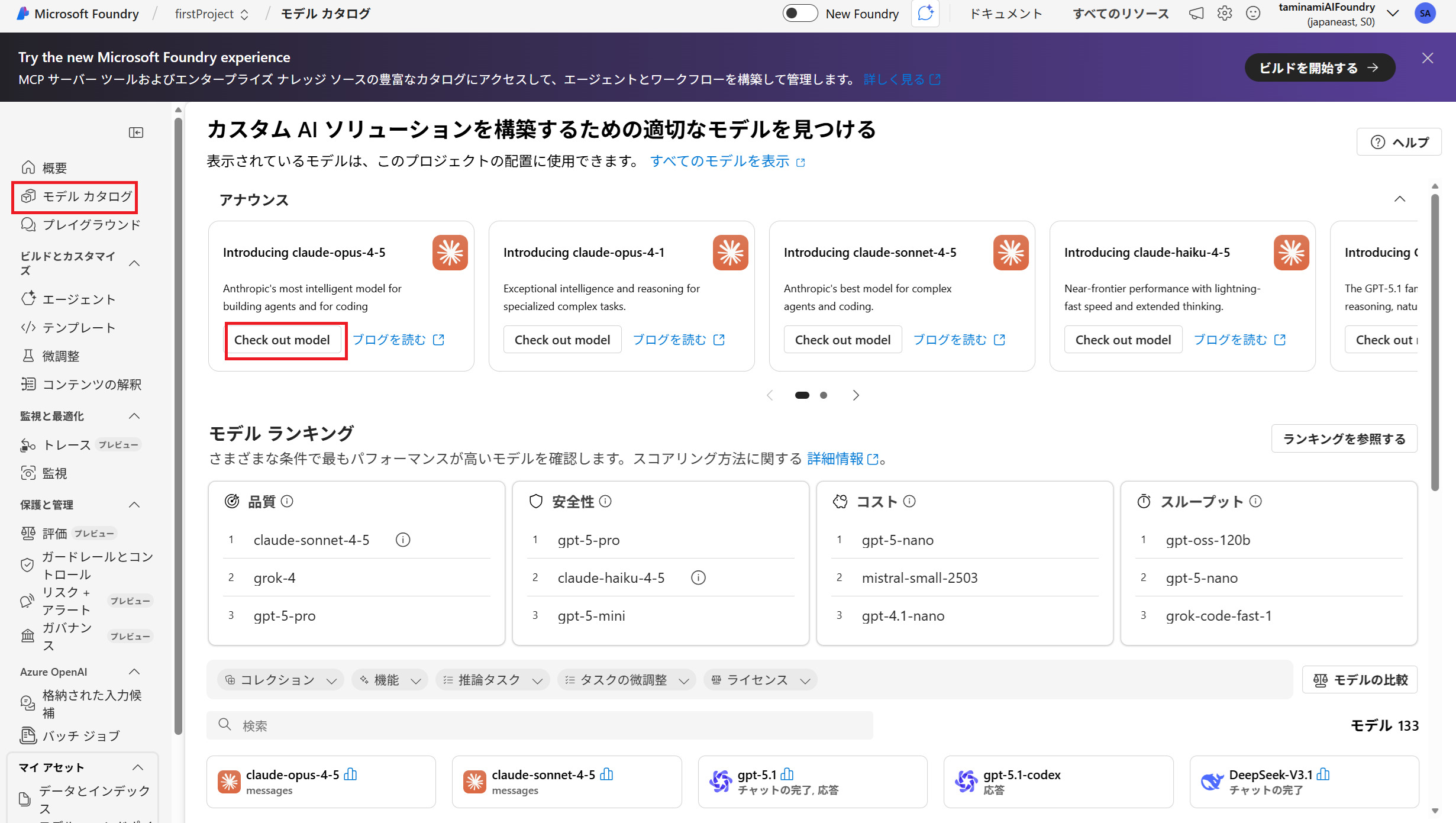Click the main page vertical scrollbar
The image size is (1456, 823).
point(1434,343)
